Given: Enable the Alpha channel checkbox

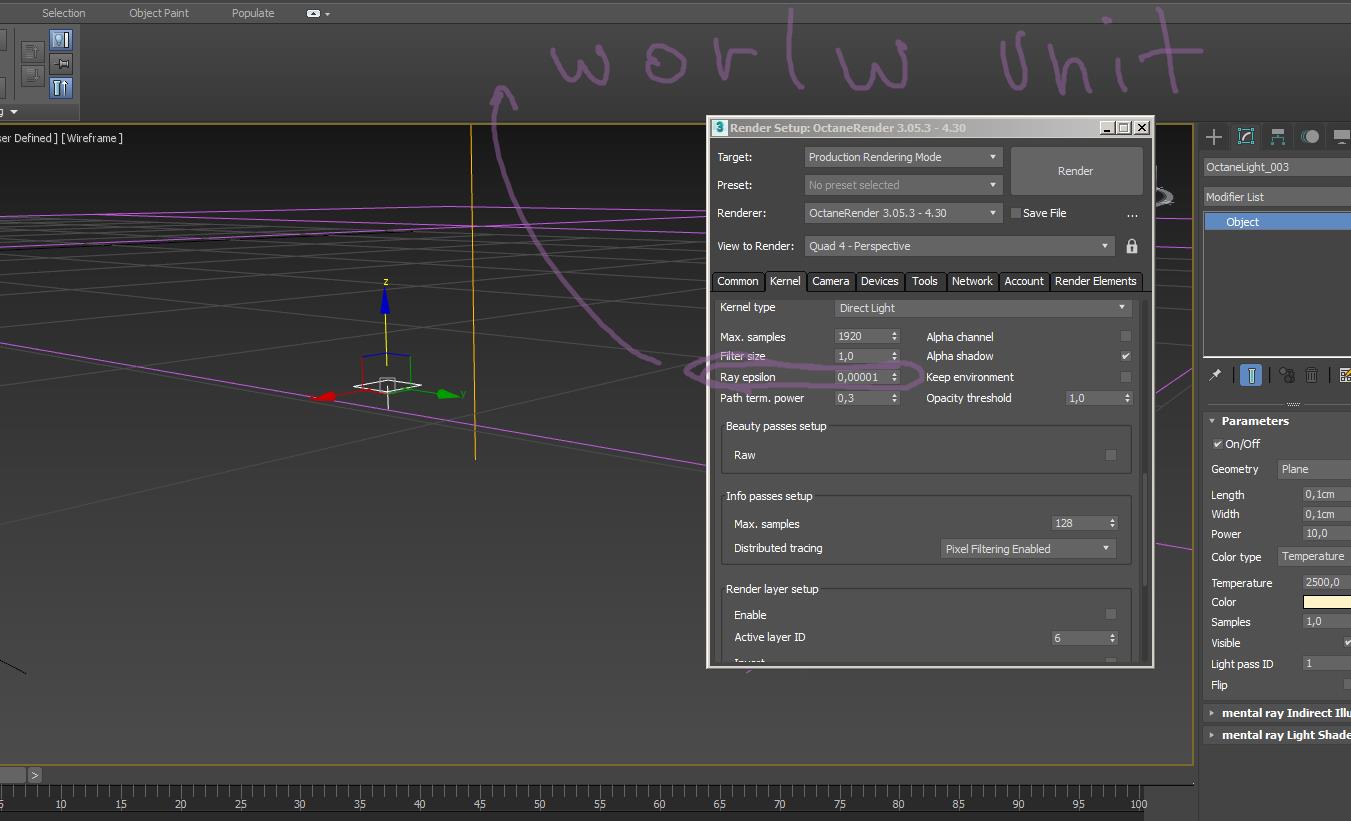Looking at the screenshot, I should click(1126, 337).
